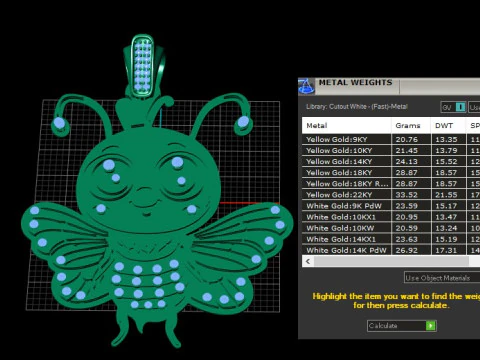The height and width of the screenshot is (360, 480).
Task: Click the Use Object Materials button
Action: pos(442,278)
